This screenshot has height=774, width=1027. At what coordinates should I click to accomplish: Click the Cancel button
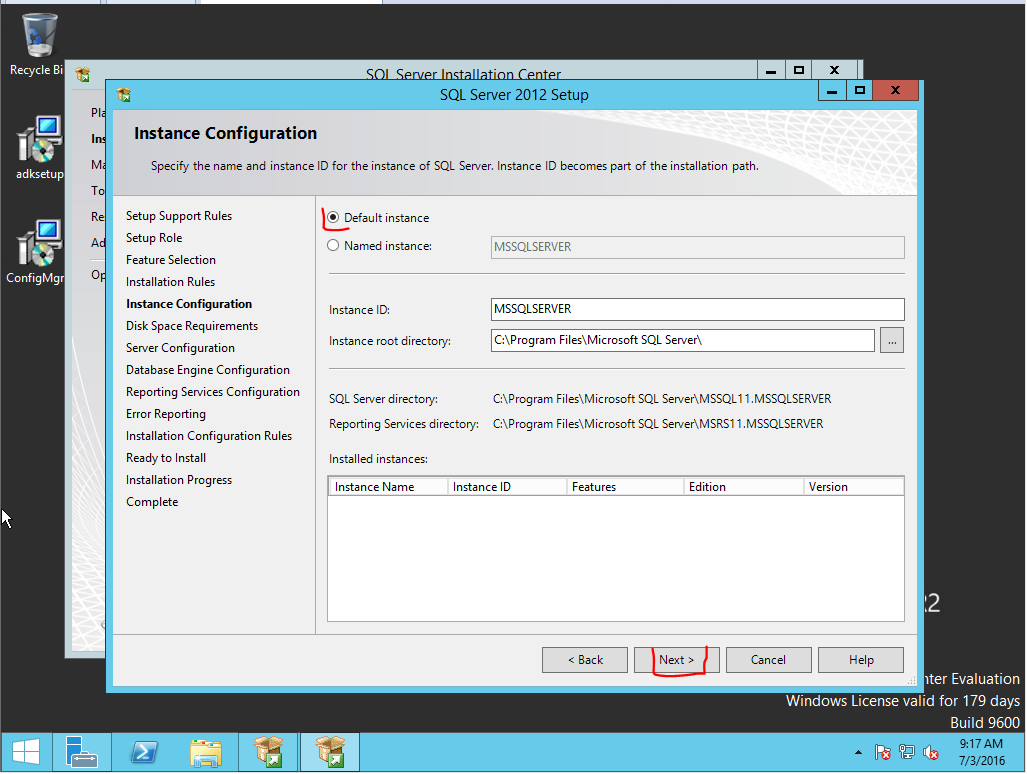[x=768, y=659]
